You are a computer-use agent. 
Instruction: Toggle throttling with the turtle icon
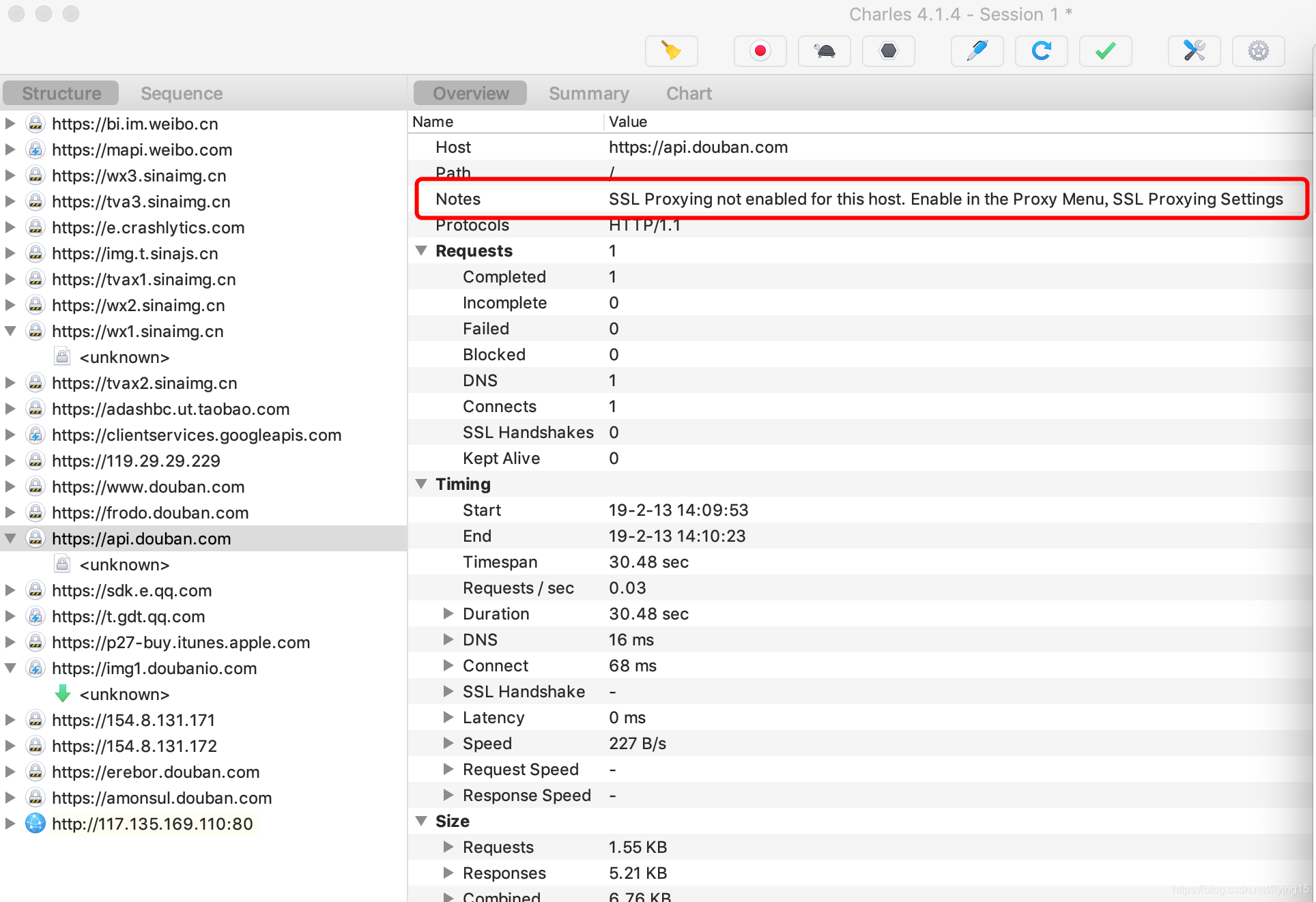(x=824, y=51)
